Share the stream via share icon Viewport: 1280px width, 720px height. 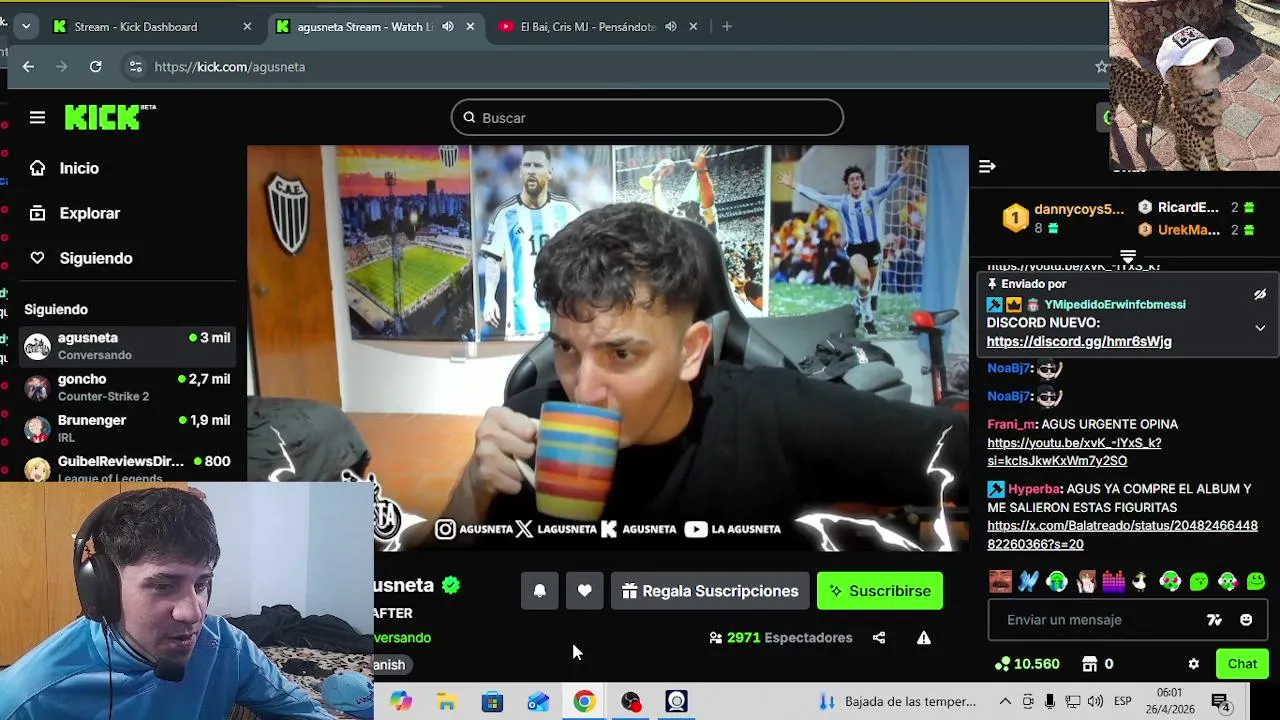tap(879, 638)
